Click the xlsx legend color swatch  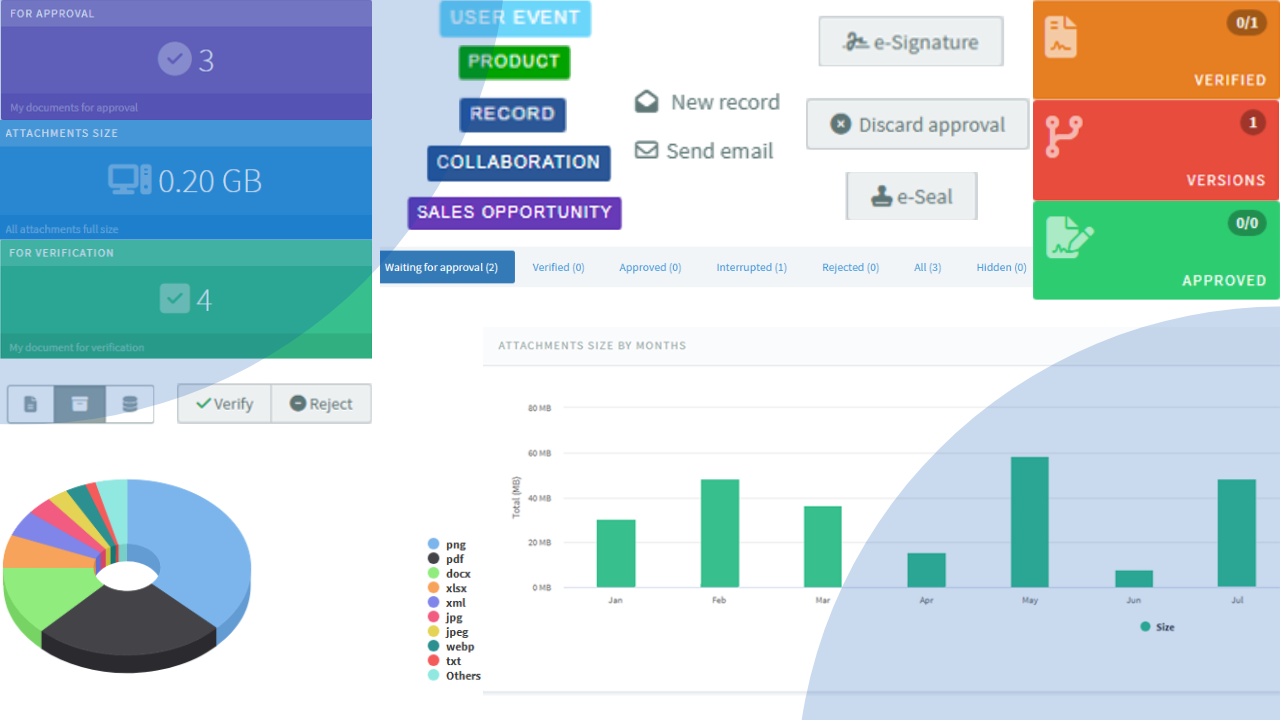[433, 588]
